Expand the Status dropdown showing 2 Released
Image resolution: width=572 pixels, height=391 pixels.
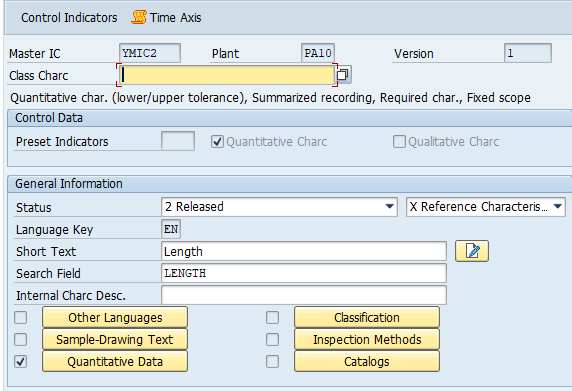(x=279, y=207)
